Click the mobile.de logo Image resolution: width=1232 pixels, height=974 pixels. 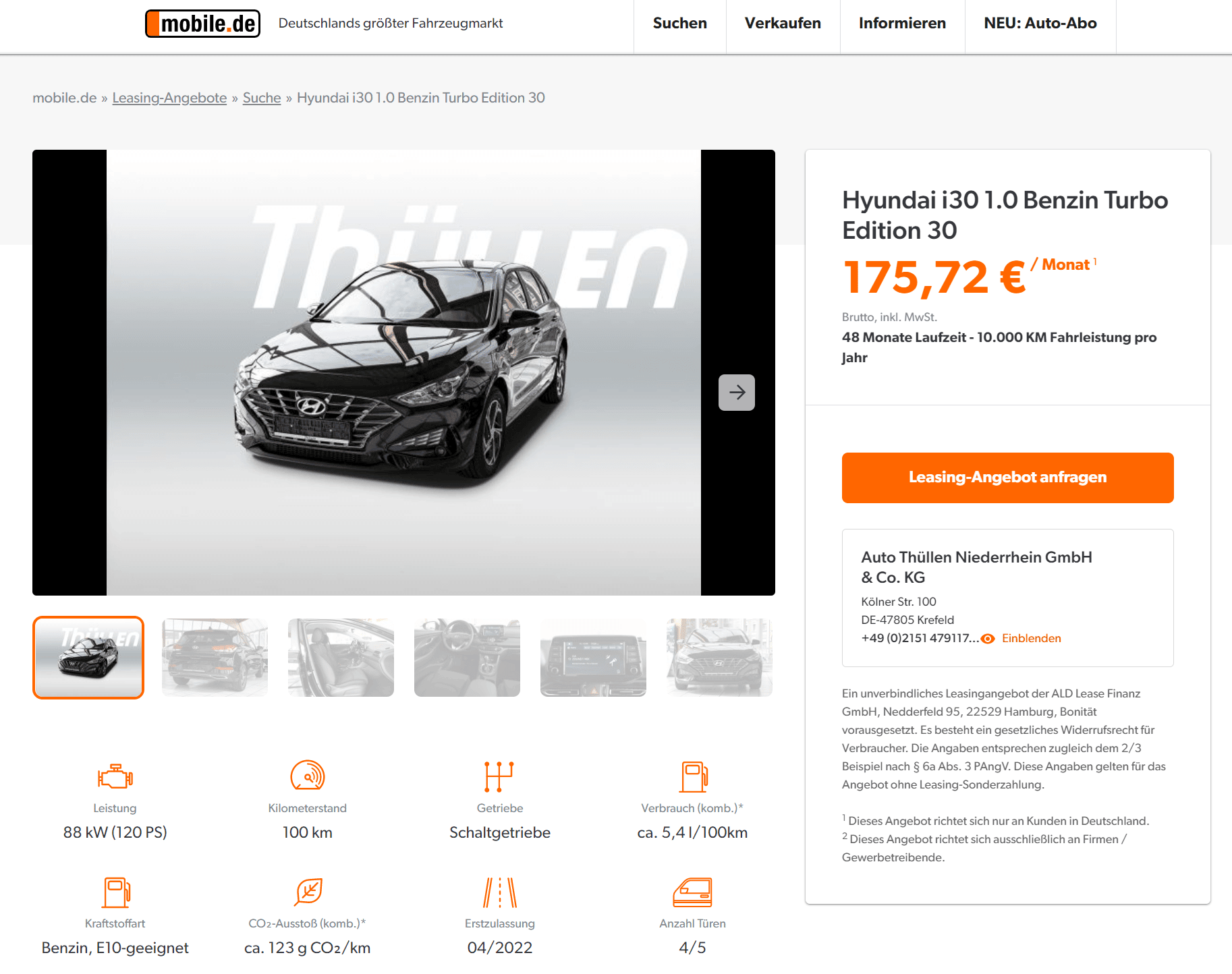point(202,24)
